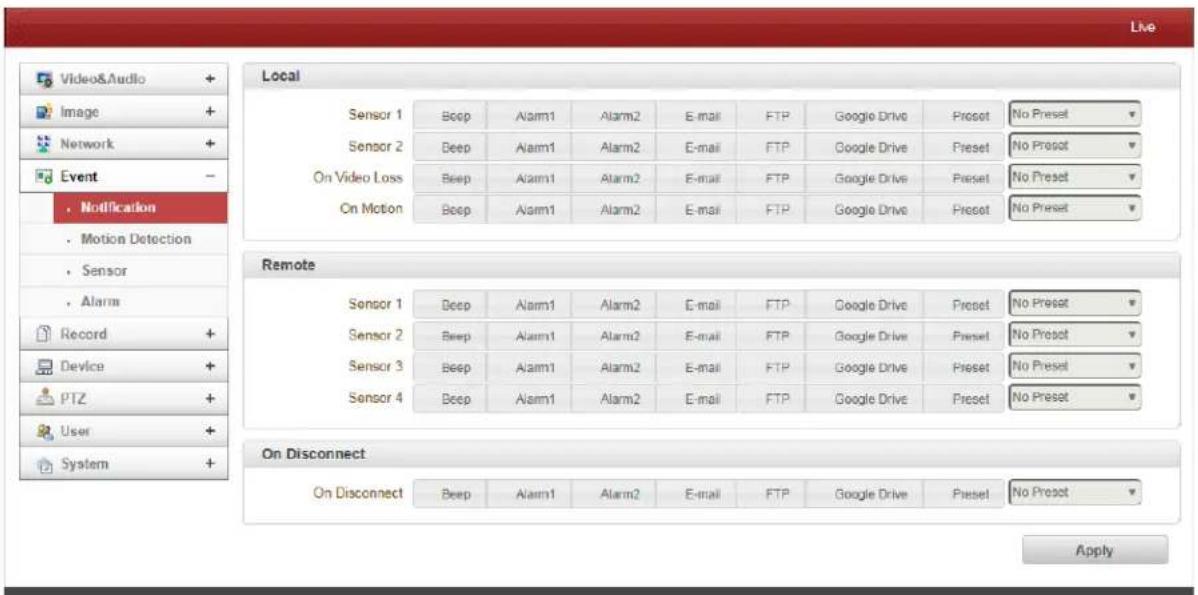Click the Image menu icon
The height and width of the screenshot is (595, 1198).
43,112
